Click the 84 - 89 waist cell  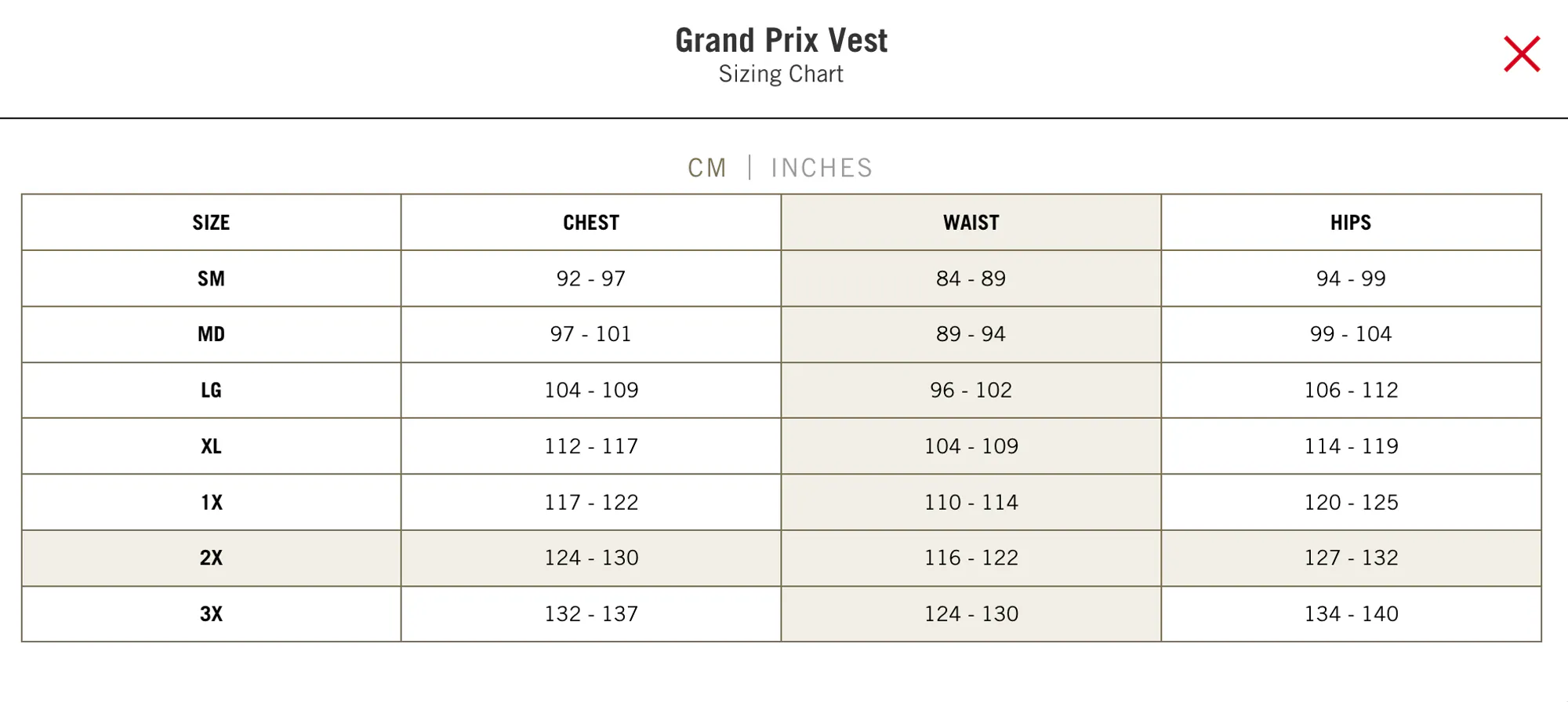tap(971, 278)
